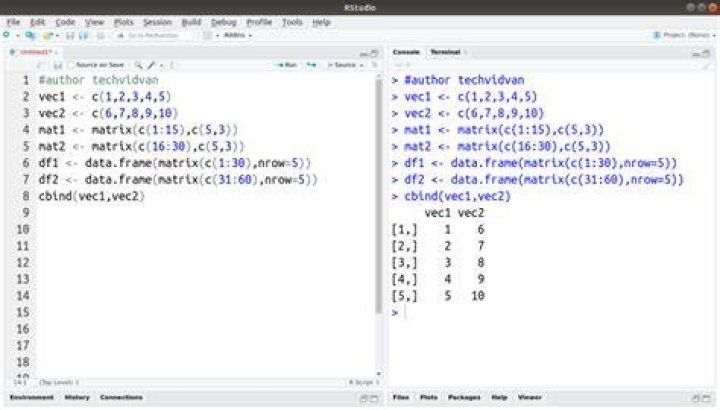
Task: Open the Profile menu
Action: (x=259, y=22)
